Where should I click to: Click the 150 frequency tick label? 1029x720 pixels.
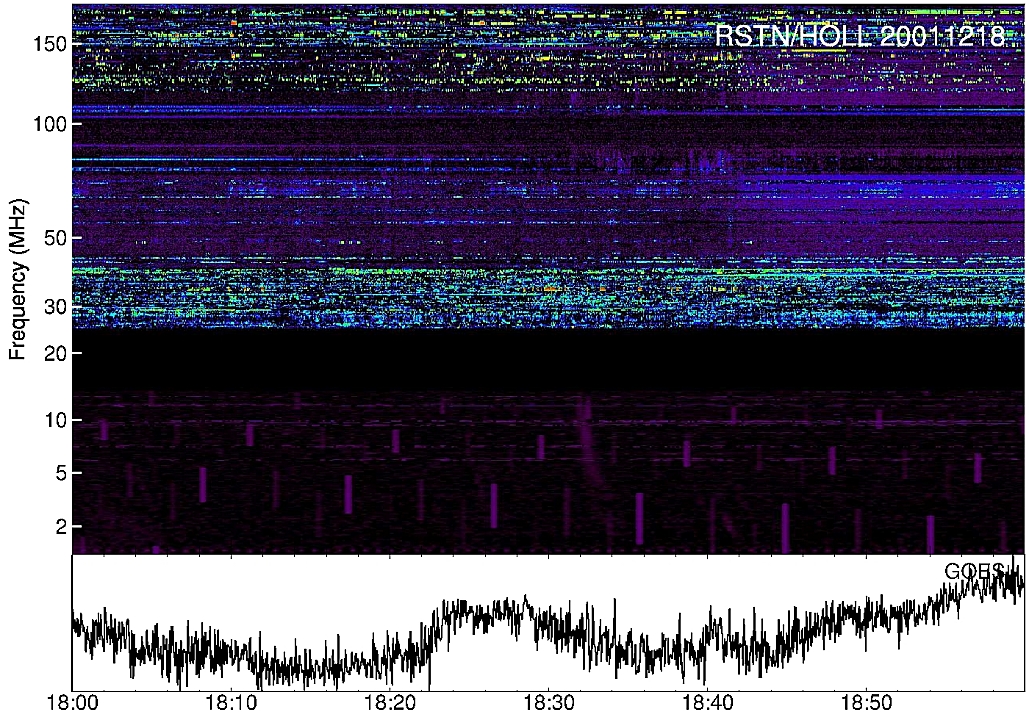point(51,45)
